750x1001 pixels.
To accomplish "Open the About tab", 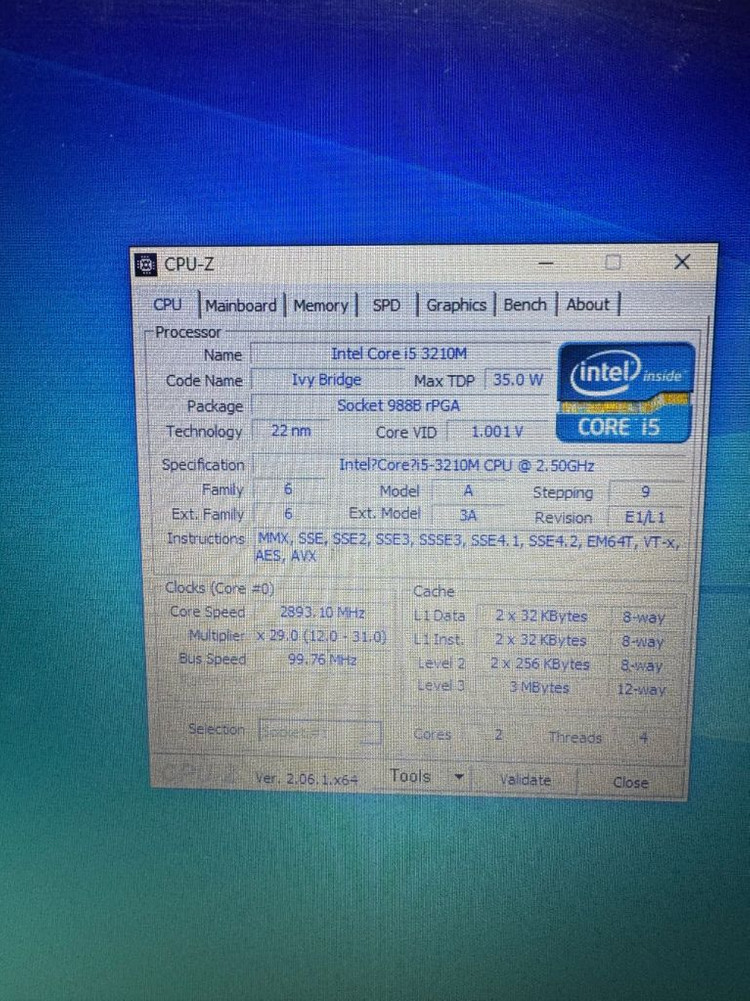I will (587, 305).
